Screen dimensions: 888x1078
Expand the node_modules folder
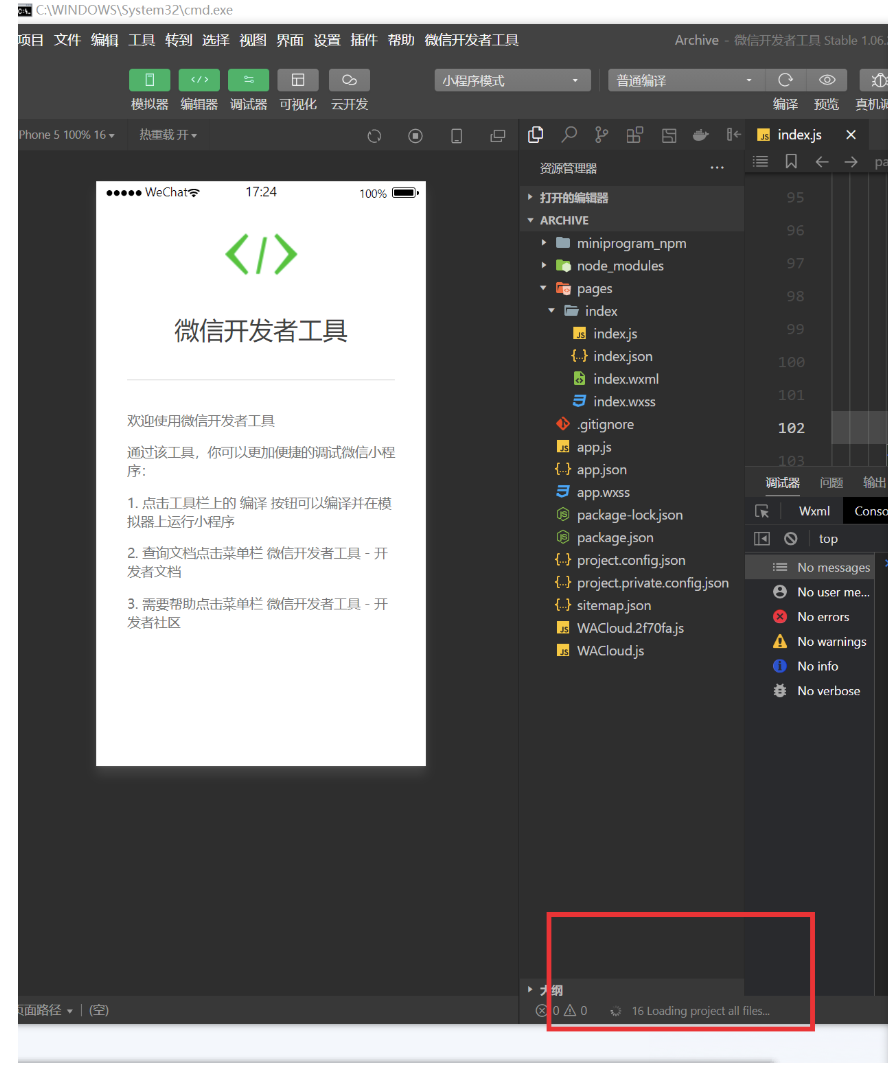pos(632,265)
